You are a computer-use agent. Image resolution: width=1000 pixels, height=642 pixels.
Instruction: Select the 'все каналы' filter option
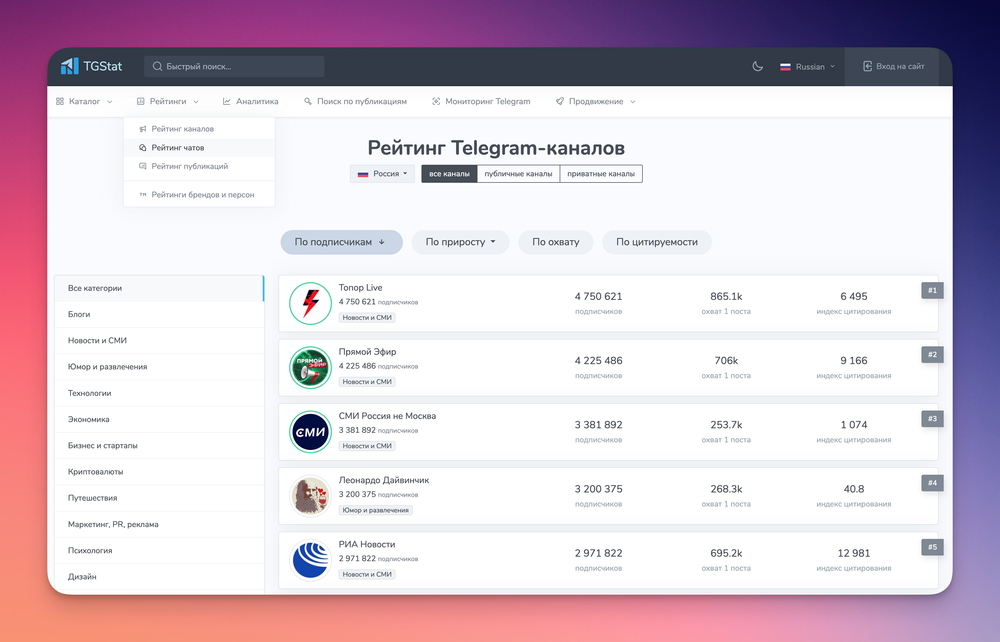coord(448,173)
